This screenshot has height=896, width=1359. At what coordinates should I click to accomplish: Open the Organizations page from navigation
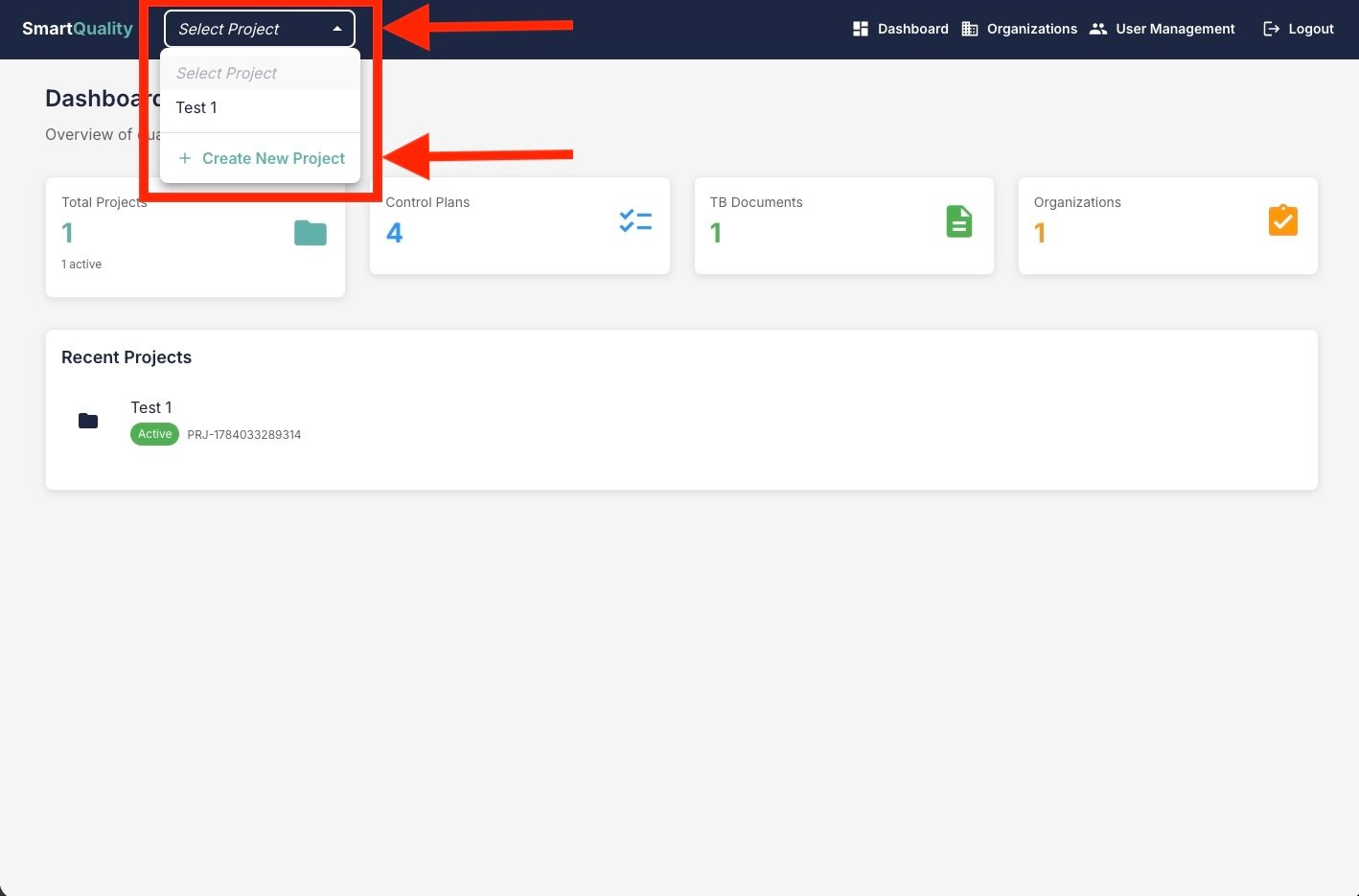tap(1020, 29)
